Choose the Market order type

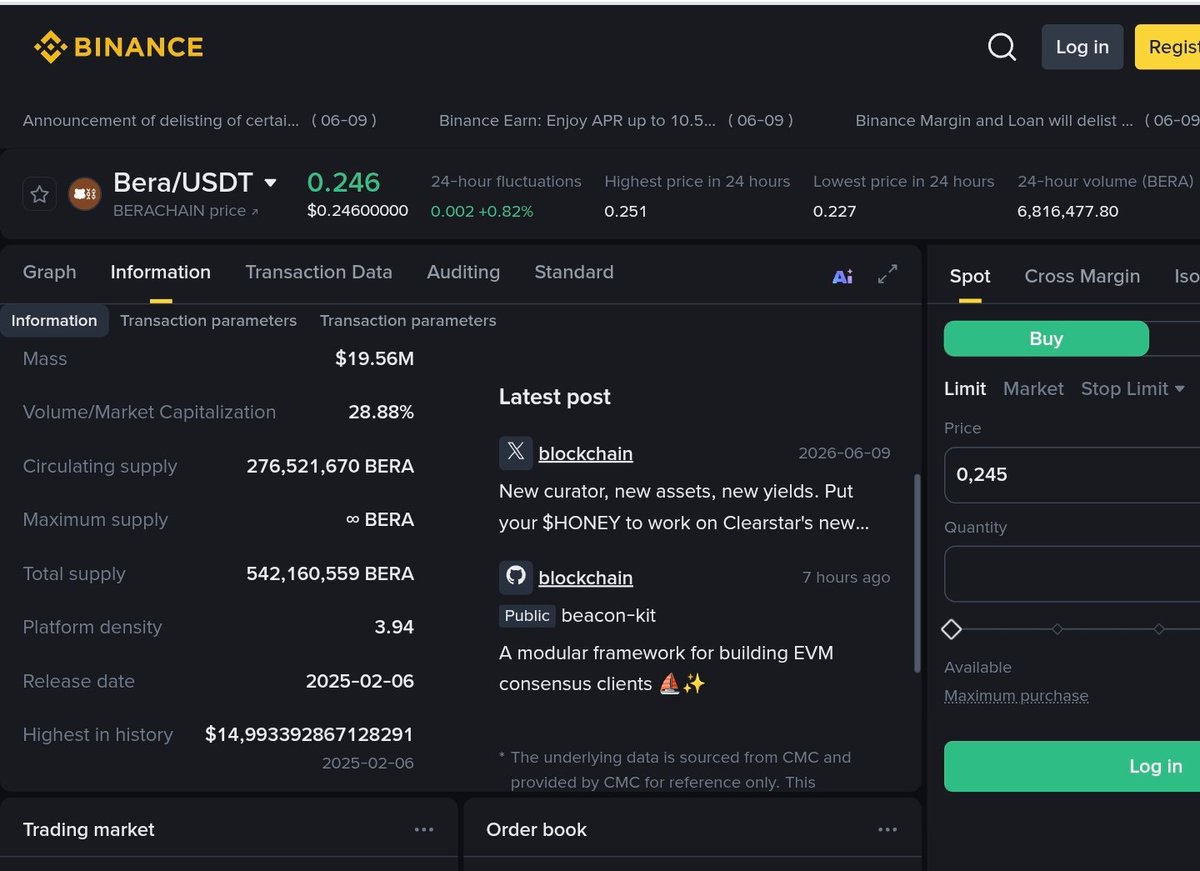[1033, 389]
